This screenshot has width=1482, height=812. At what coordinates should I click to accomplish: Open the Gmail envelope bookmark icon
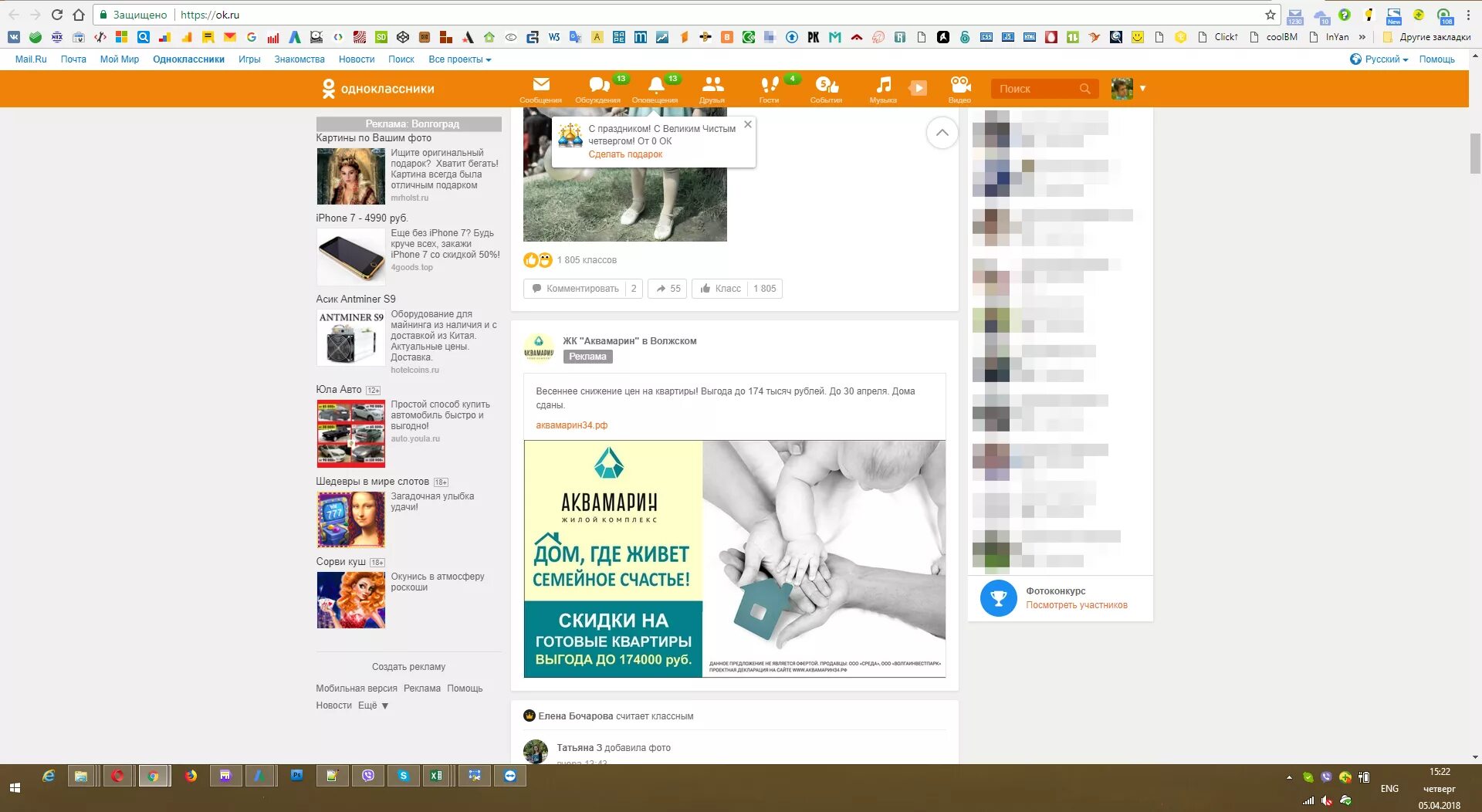click(230, 36)
